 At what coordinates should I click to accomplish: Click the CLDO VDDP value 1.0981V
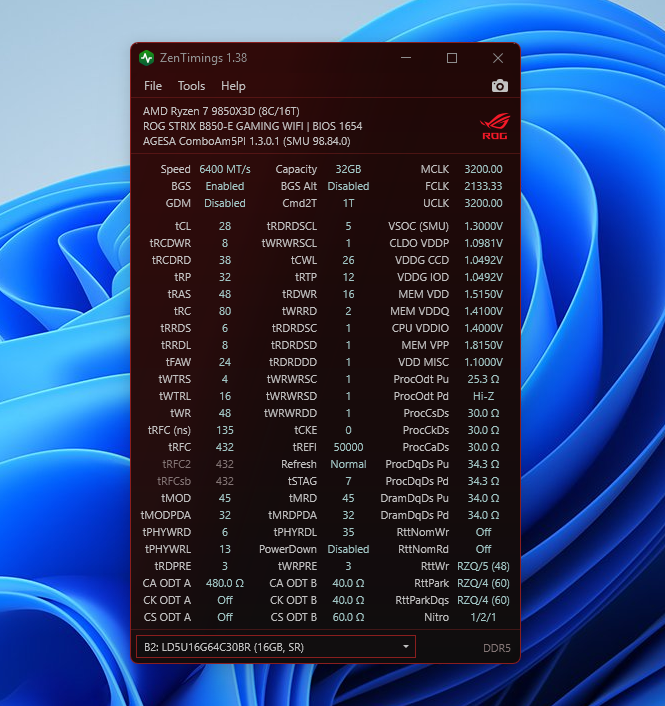coord(483,243)
